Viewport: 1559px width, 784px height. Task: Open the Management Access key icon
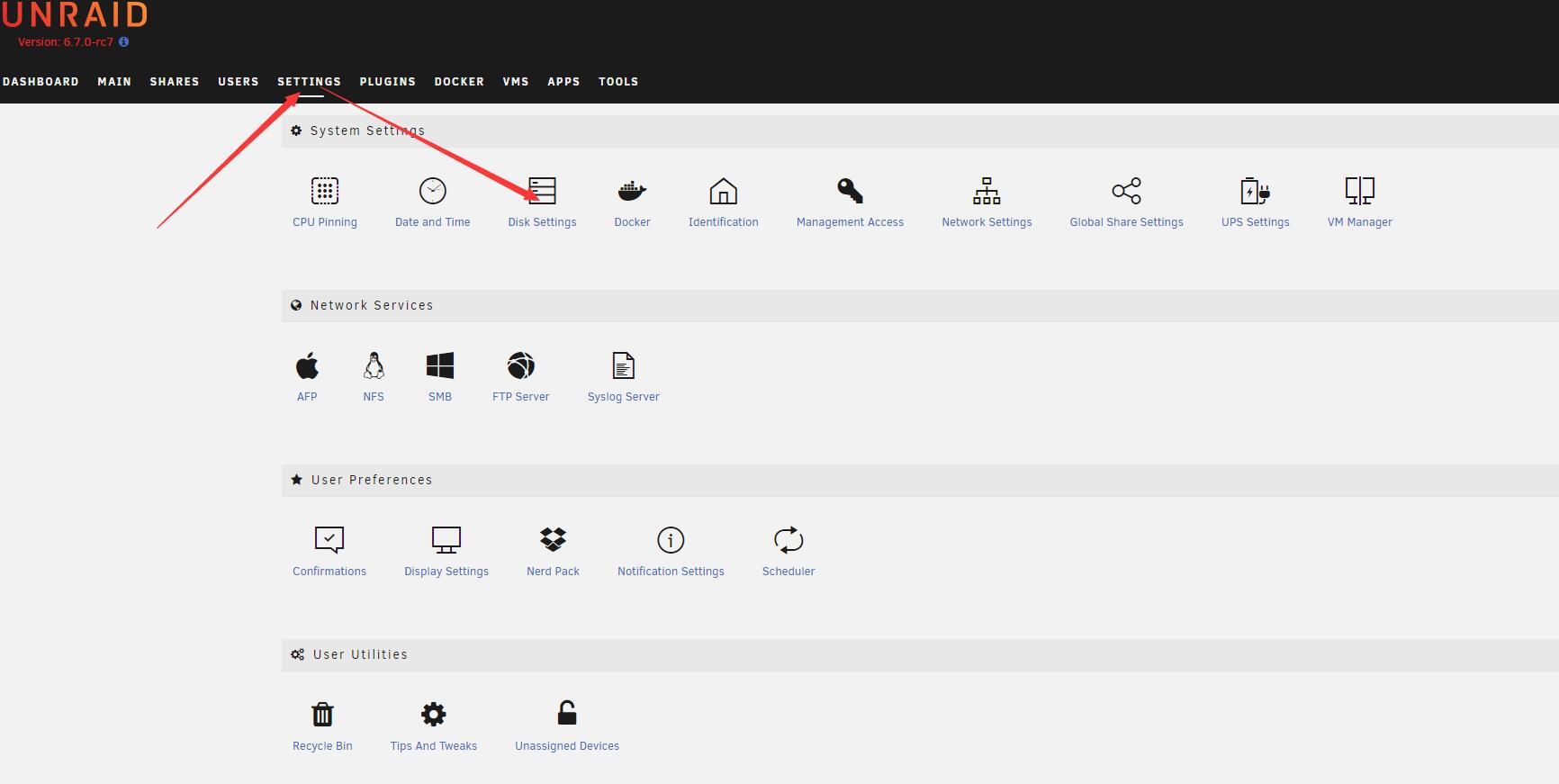tap(850, 191)
